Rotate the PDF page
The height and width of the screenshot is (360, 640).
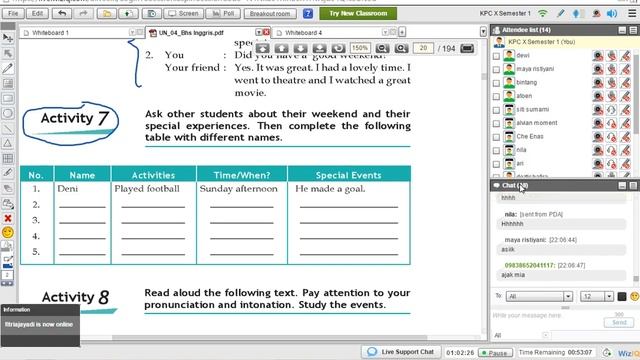(x=338, y=48)
